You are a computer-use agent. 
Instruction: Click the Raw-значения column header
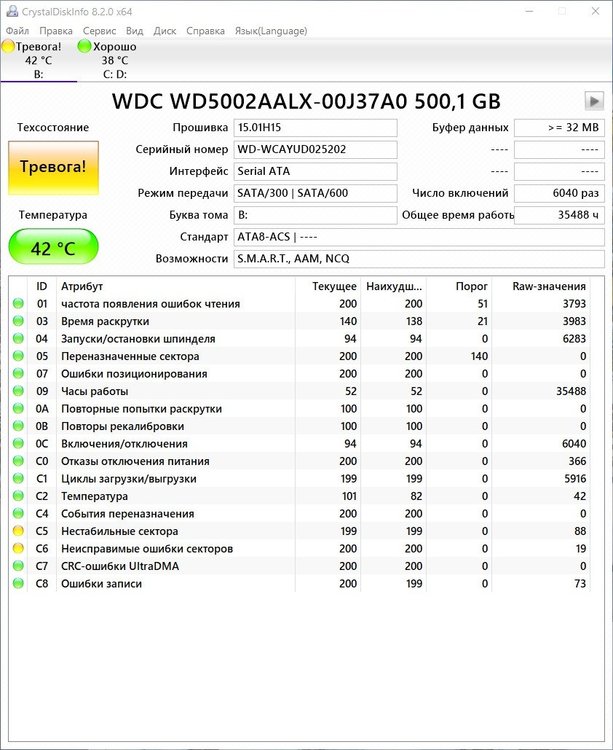(x=541, y=286)
